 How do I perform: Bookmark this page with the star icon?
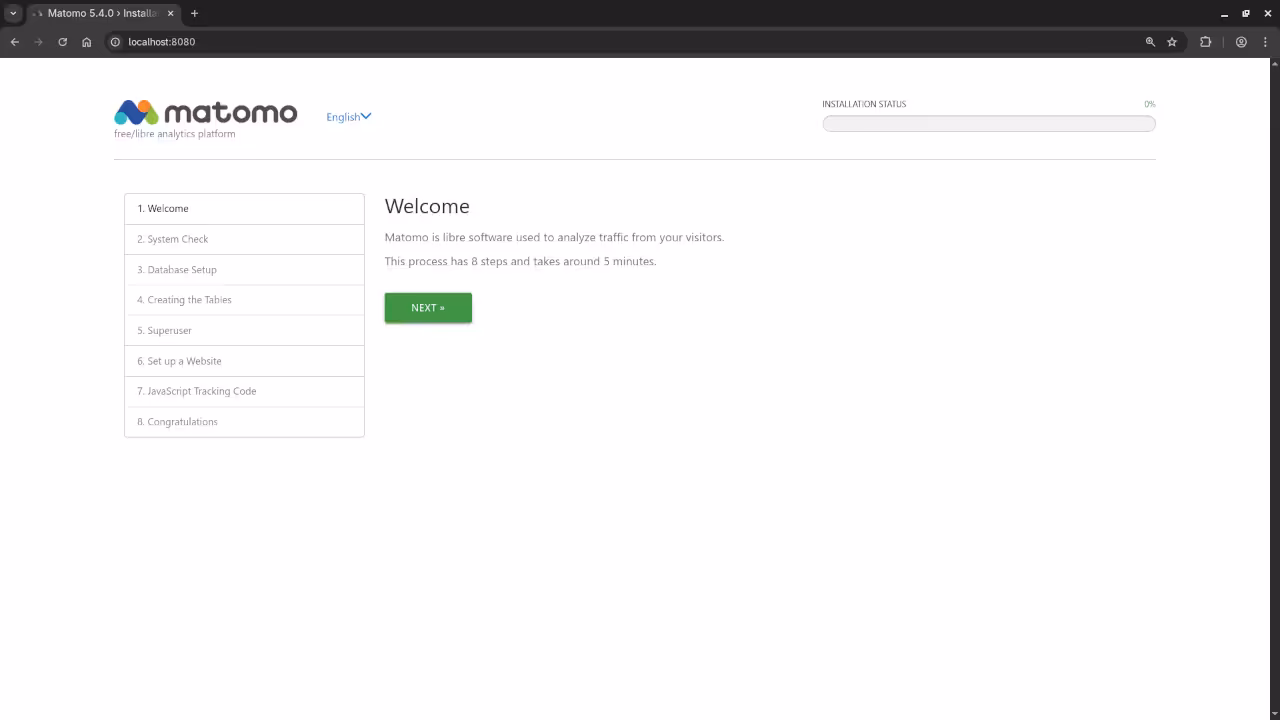coord(1172,42)
